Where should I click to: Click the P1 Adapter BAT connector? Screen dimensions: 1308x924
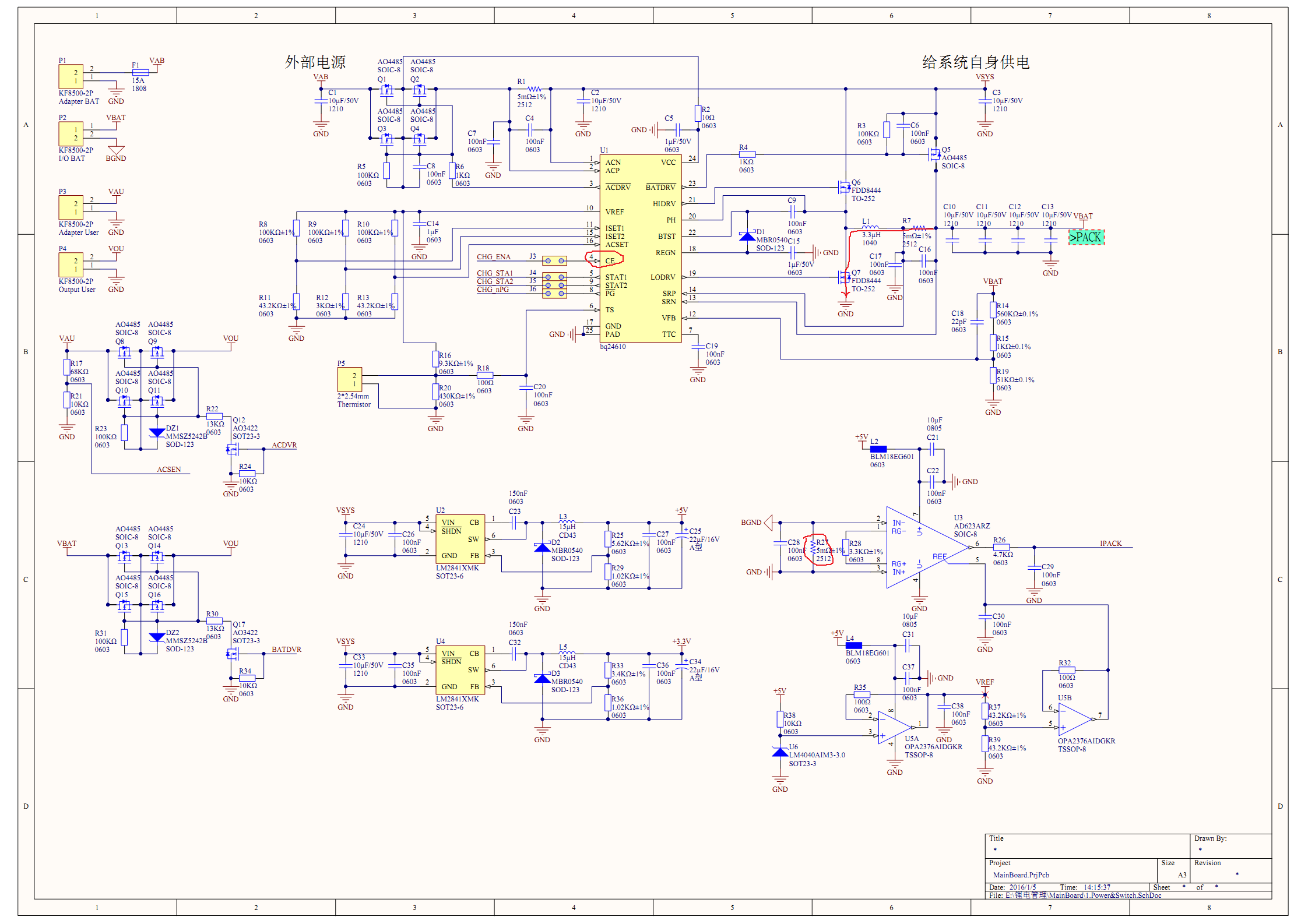point(71,76)
